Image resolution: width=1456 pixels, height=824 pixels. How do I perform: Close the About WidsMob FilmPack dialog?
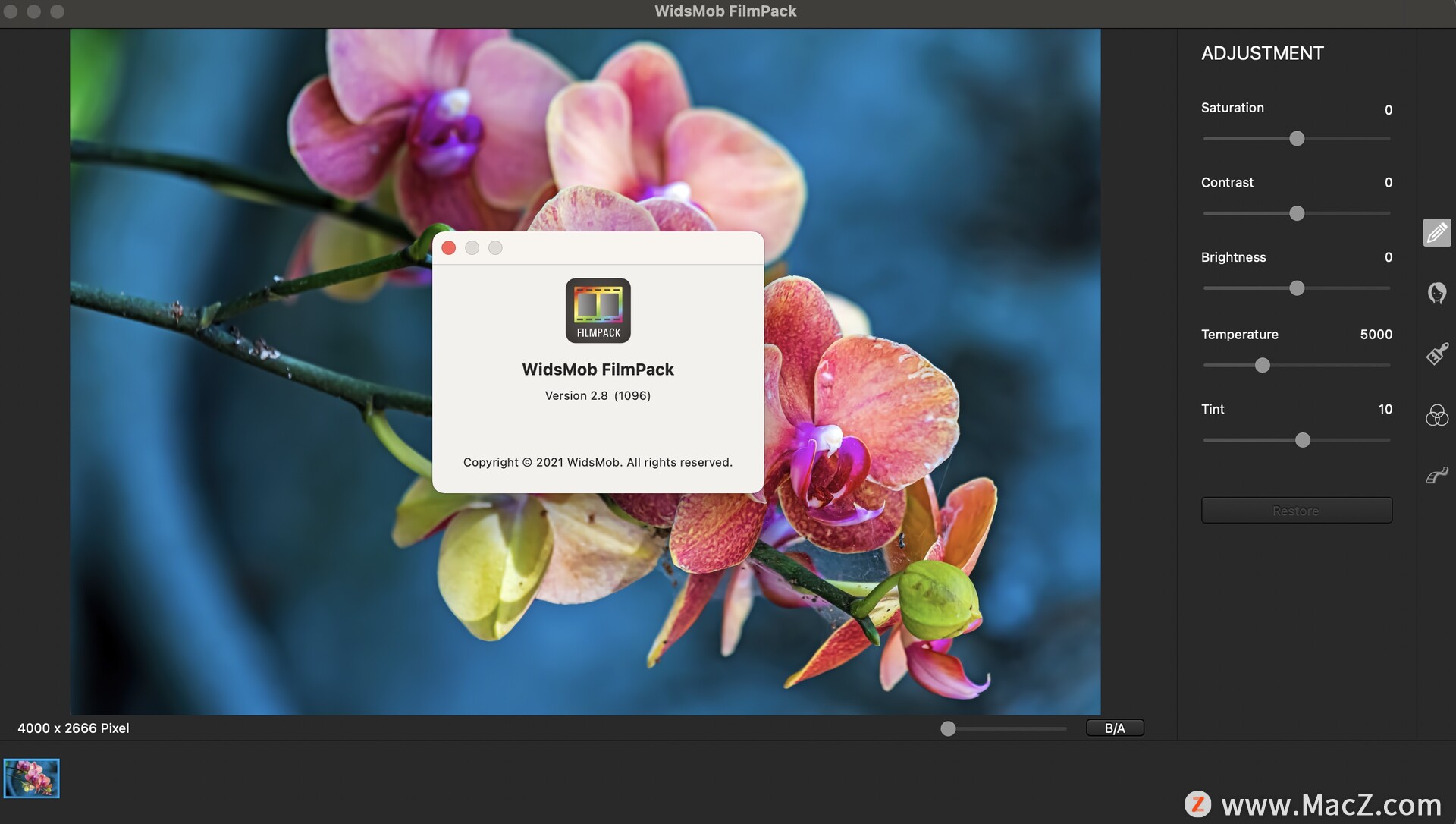tap(449, 248)
